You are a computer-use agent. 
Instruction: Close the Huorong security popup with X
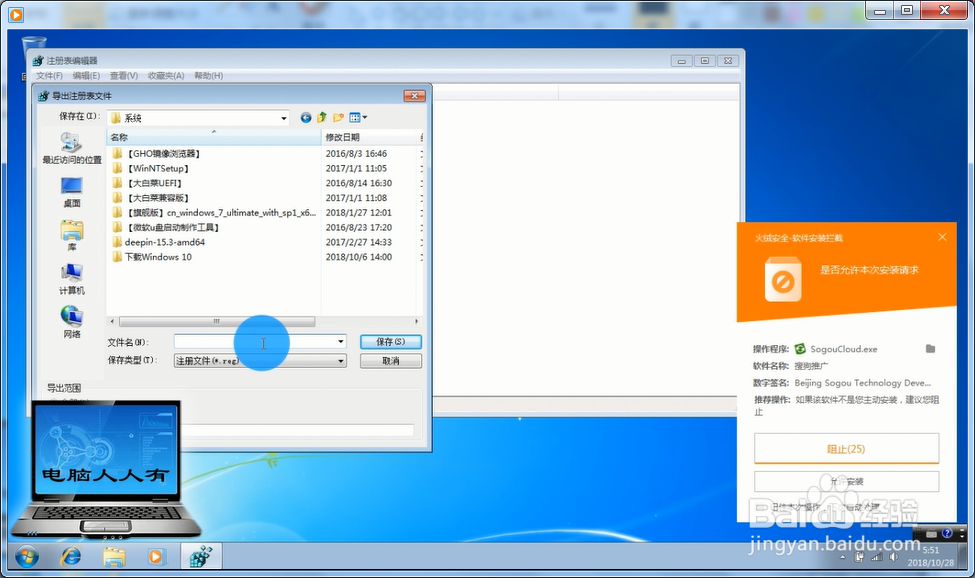(x=942, y=237)
